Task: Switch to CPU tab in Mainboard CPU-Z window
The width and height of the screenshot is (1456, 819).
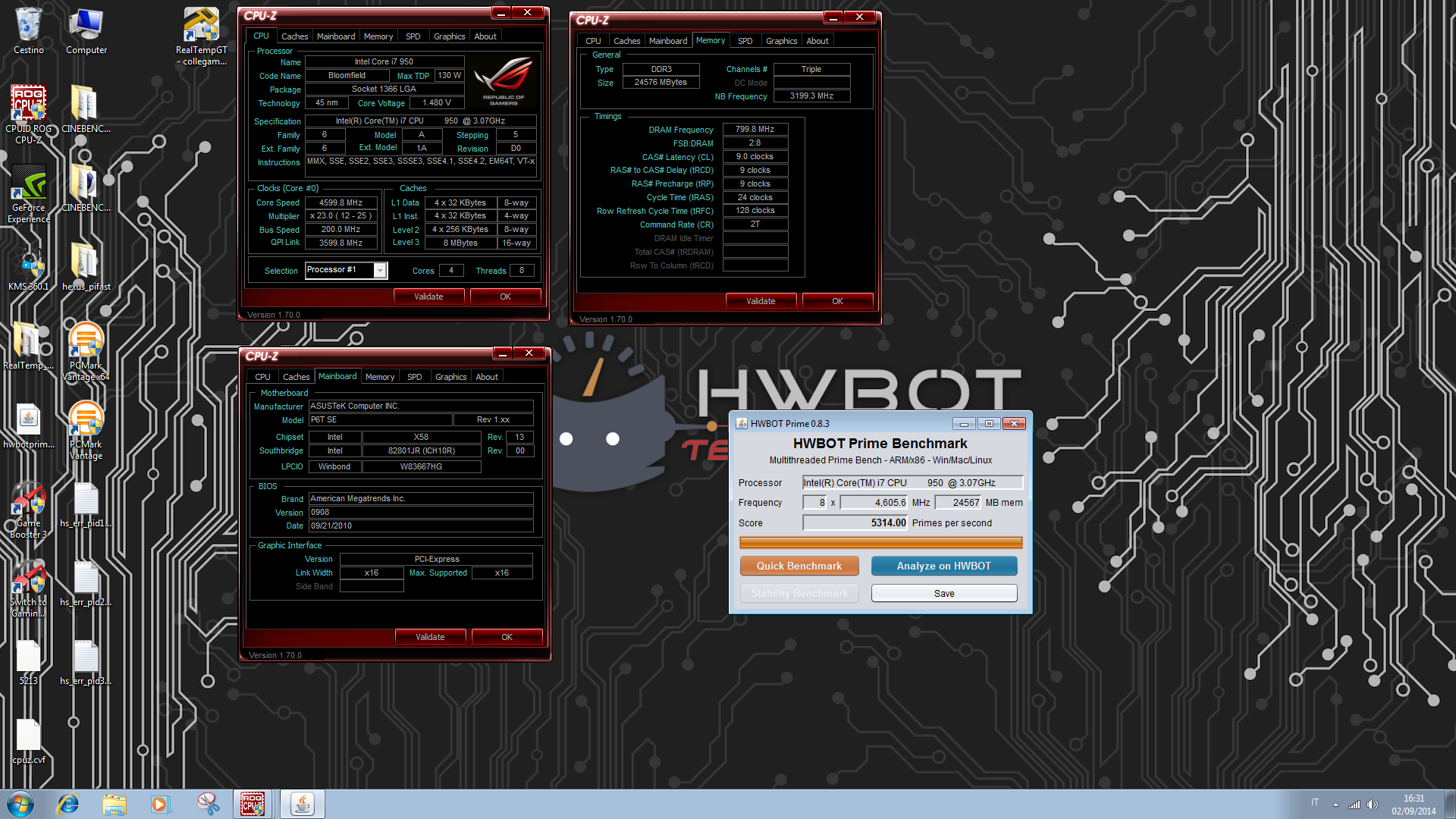Action: (x=262, y=377)
